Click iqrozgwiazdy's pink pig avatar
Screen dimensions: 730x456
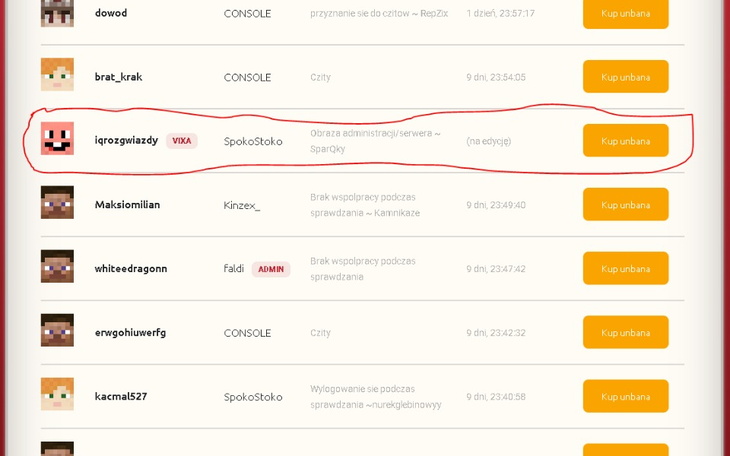pos(57,139)
